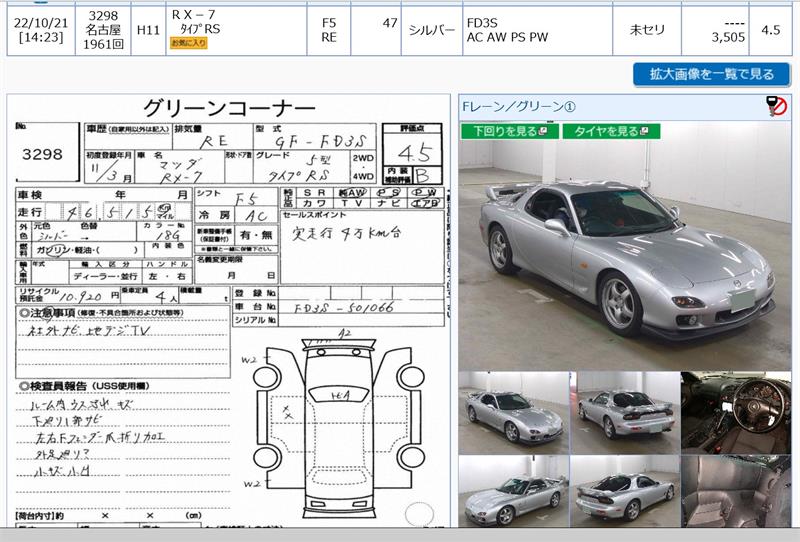The image size is (800, 542).
Task: Click the F5 RE transmission cell
Action: 329,30
